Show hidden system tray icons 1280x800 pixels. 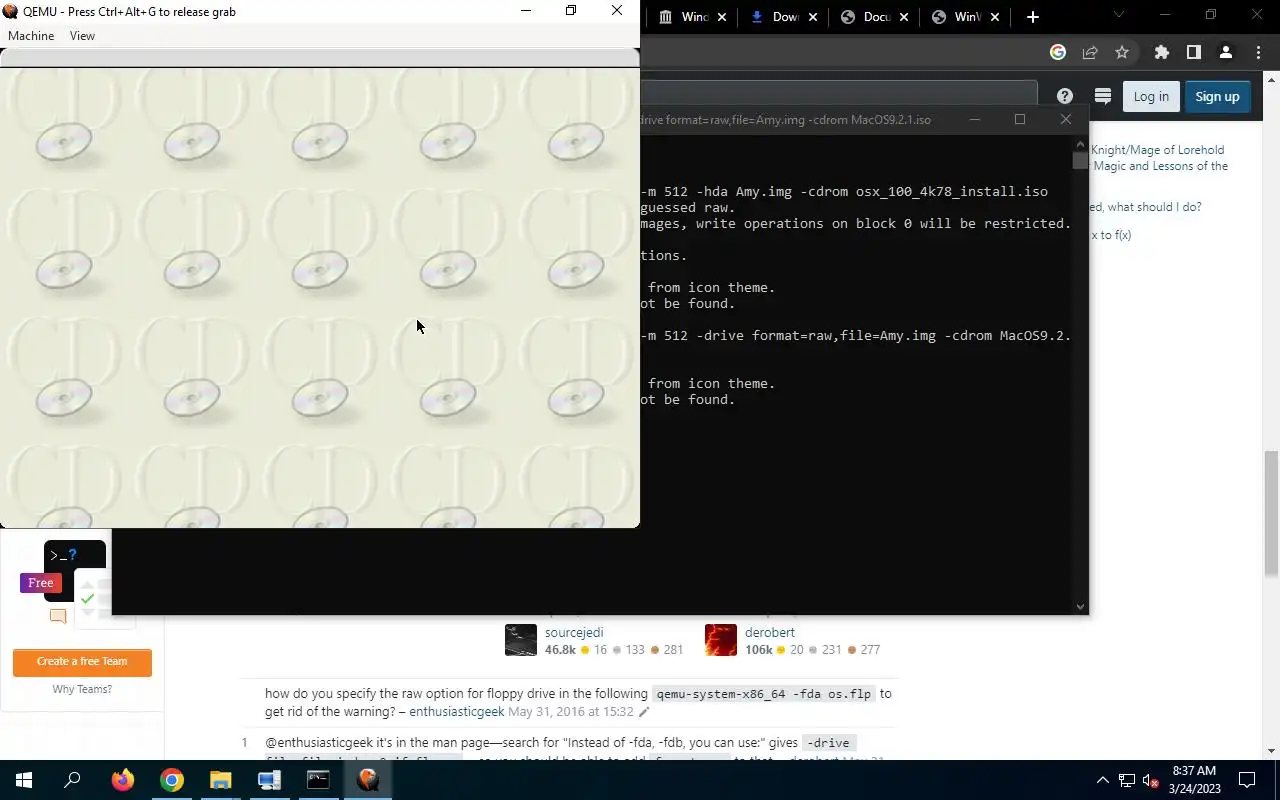pyautogui.click(x=1103, y=780)
